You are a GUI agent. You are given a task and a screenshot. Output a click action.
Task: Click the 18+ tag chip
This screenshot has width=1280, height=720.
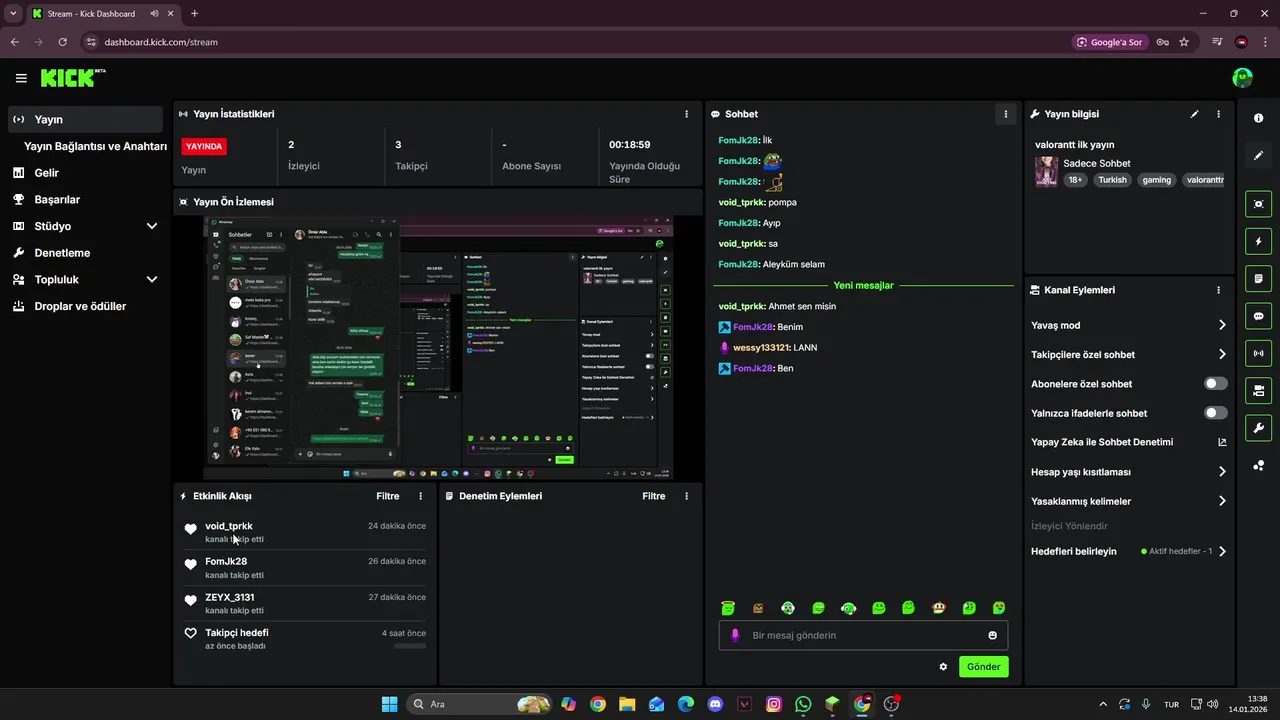click(x=1075, y=180)
